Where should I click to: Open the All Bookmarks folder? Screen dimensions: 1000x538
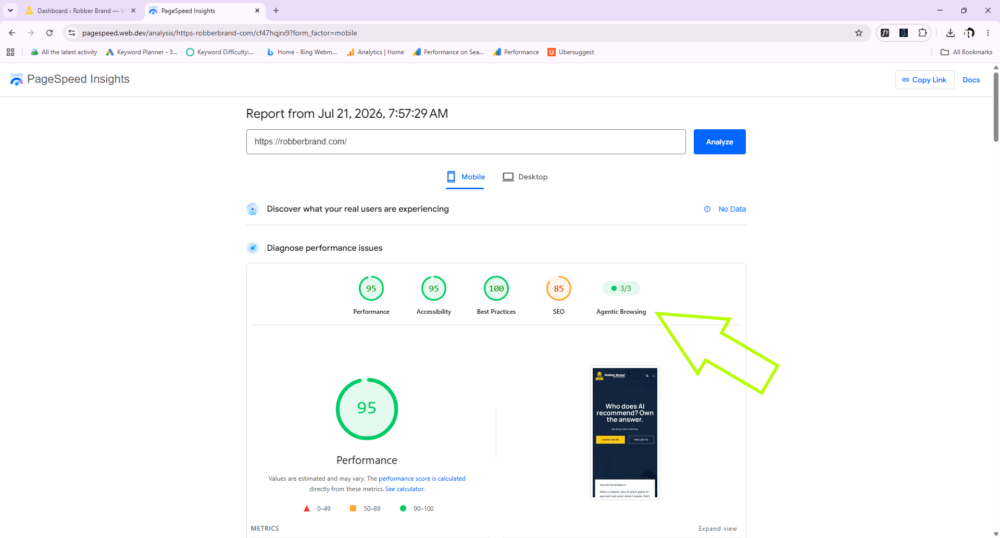coord(966,52)
